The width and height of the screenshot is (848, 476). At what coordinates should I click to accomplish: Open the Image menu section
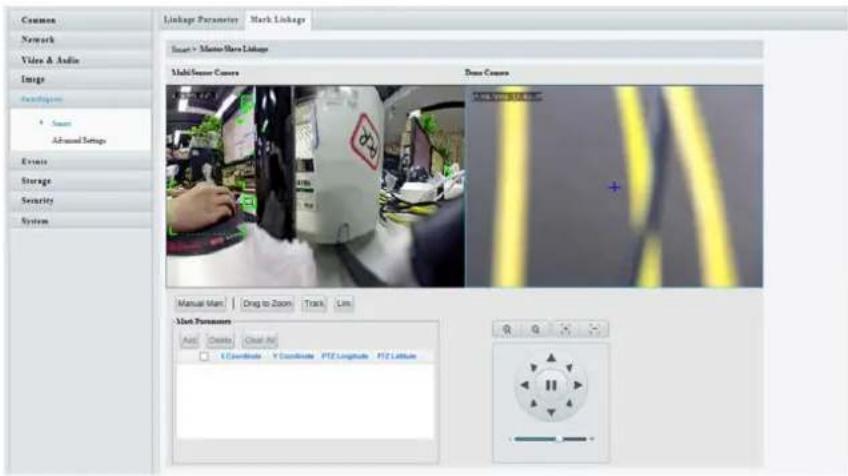[x=80, y=79]
